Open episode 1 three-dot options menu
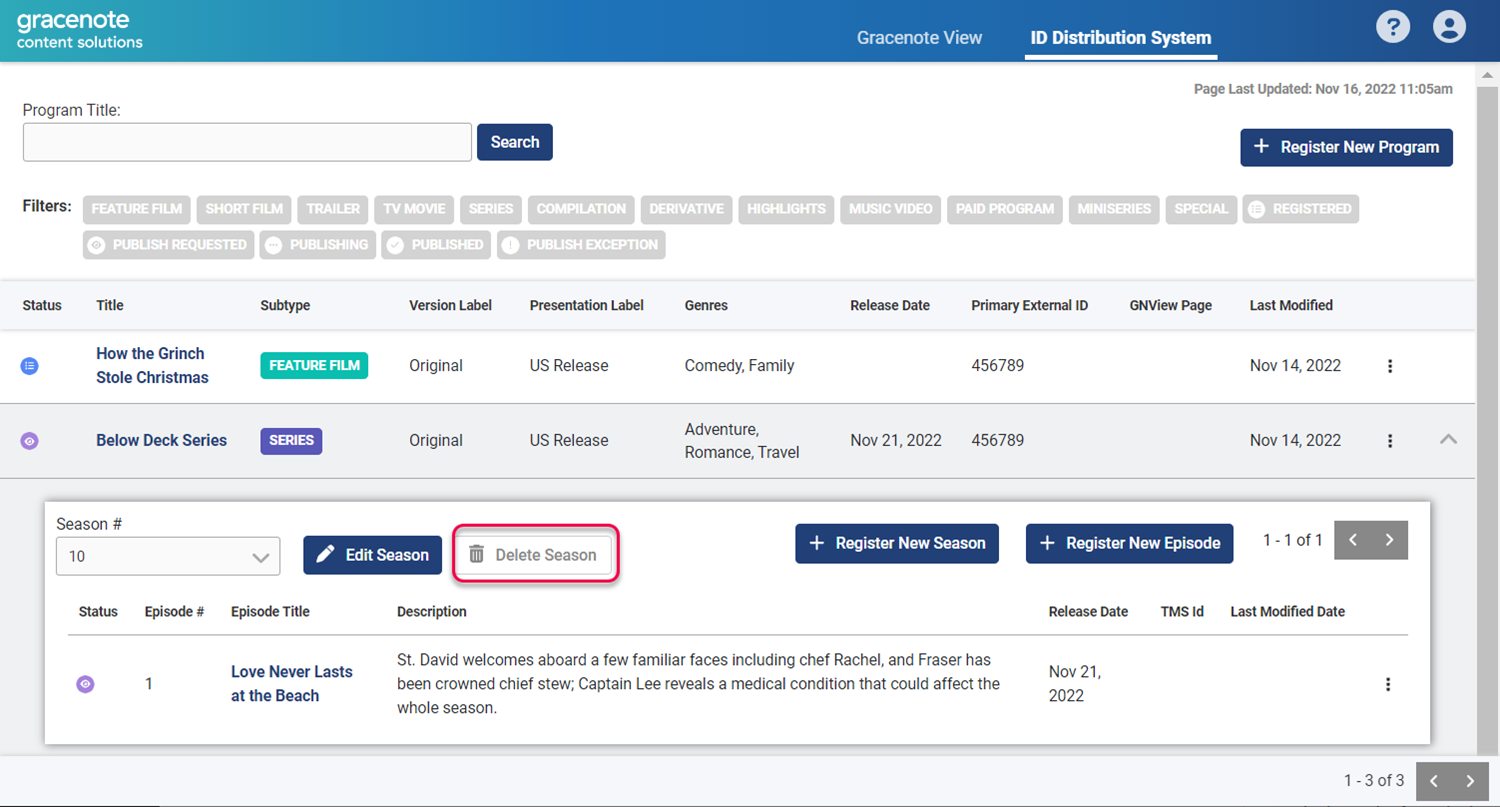The width and height of the screenshot is (1500, 807). [1387, 684]
